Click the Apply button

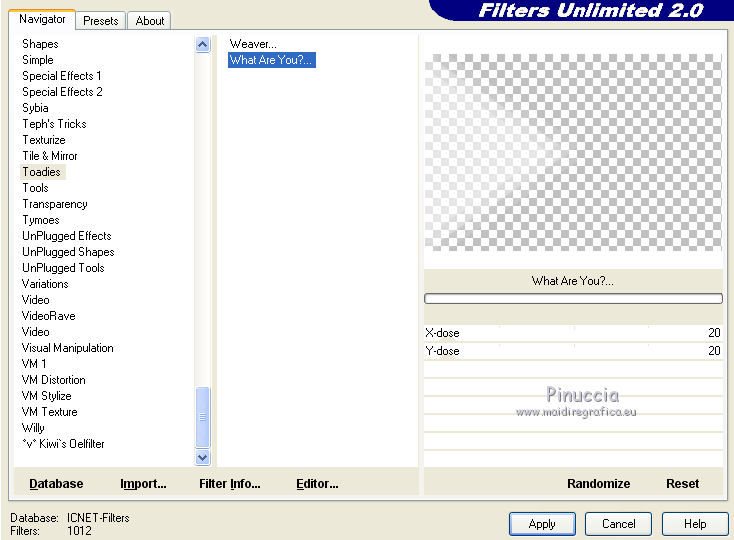click(x=542, y=524)
